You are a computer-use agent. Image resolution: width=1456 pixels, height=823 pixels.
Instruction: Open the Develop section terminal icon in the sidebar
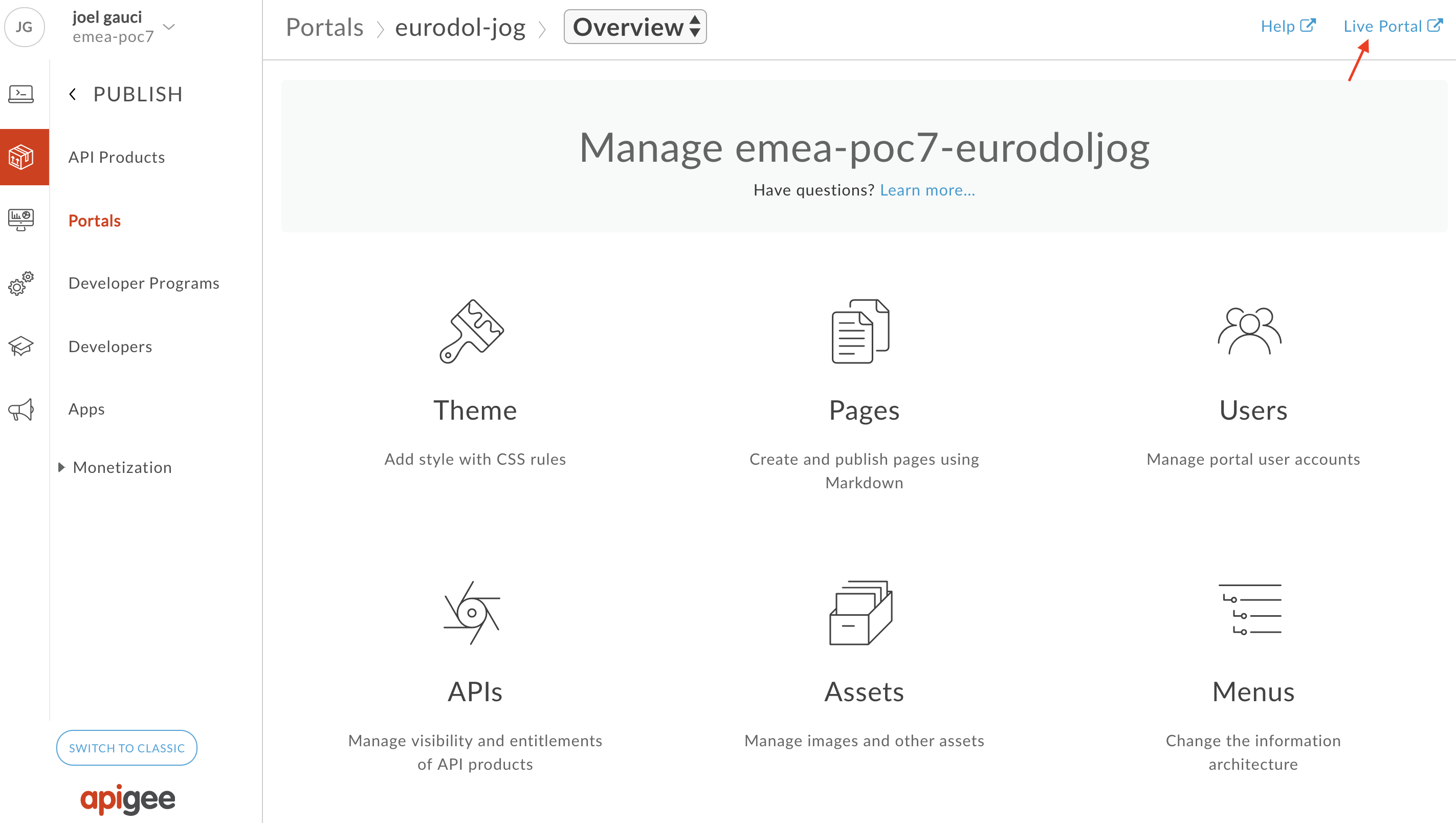[21, 94]
